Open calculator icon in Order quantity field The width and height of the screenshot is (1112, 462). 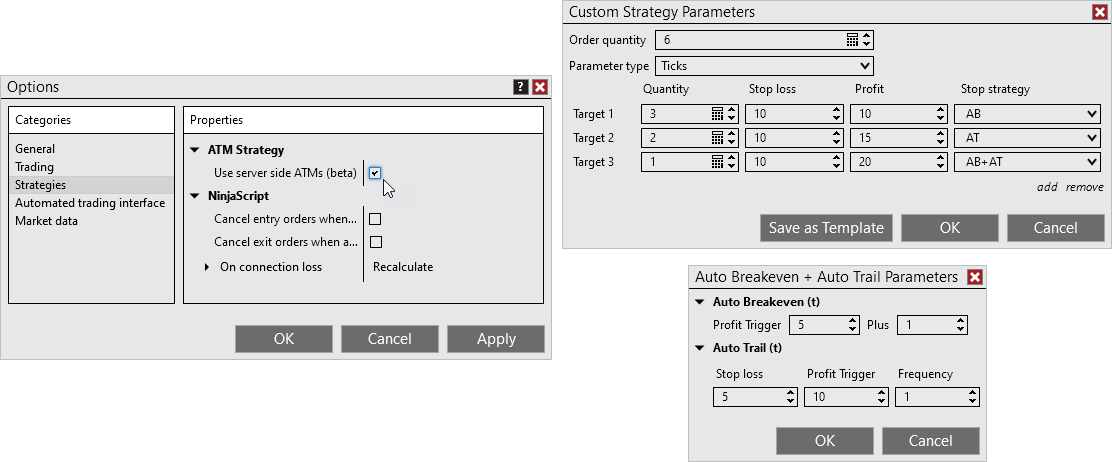pos(852,40)
